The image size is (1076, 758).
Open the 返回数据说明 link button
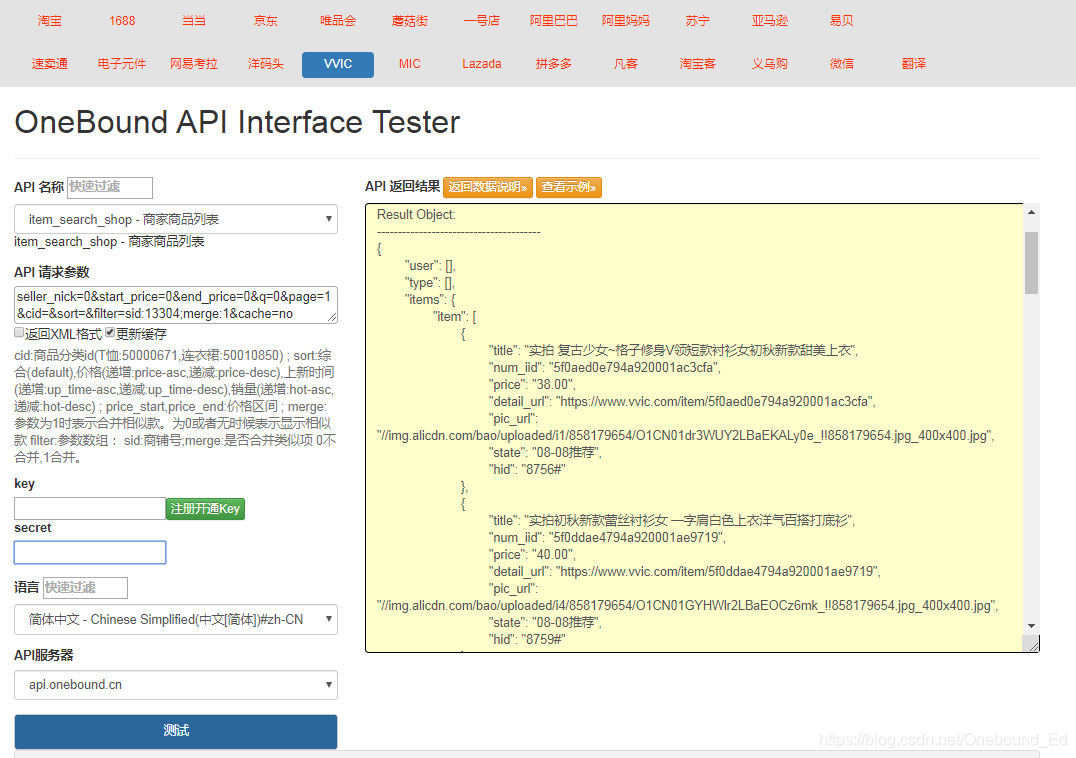click(x=488, y=187)
